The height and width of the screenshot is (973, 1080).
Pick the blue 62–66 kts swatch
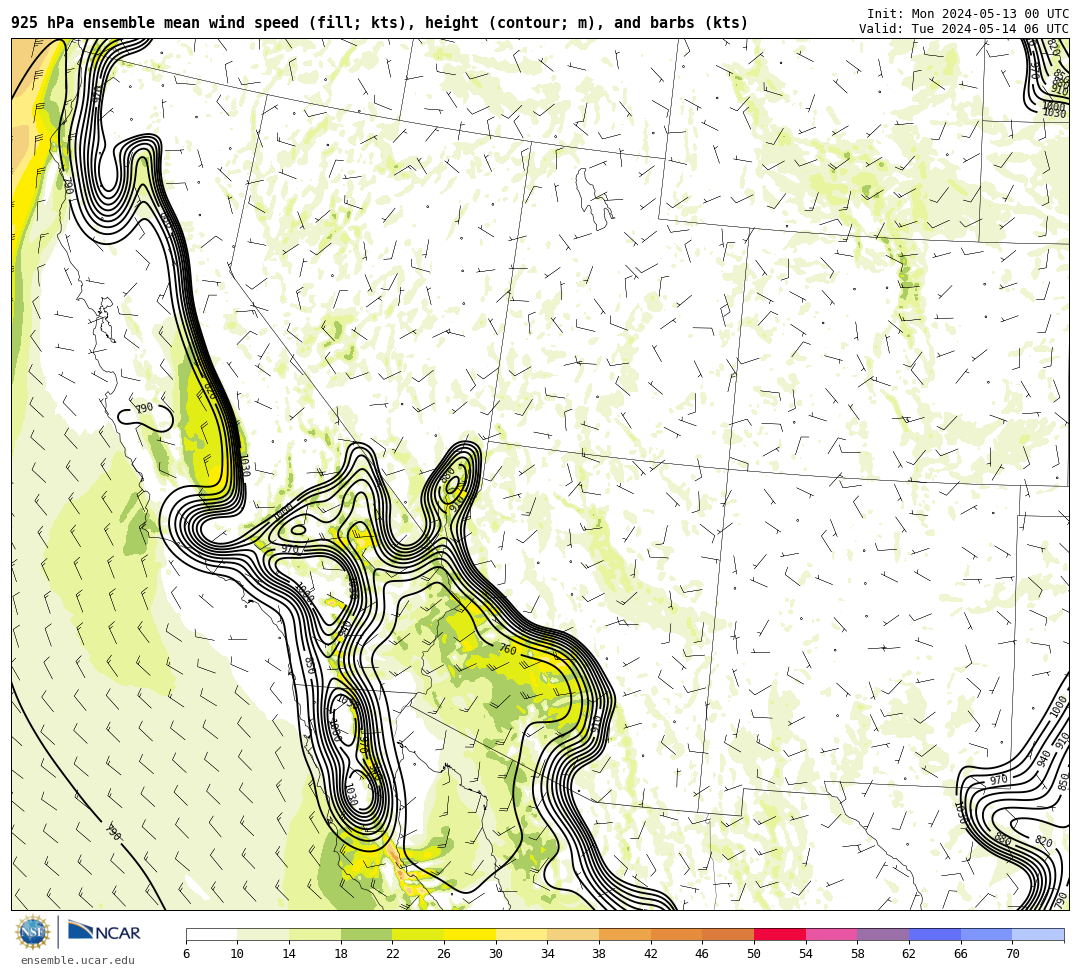click(x=935, y=934)
